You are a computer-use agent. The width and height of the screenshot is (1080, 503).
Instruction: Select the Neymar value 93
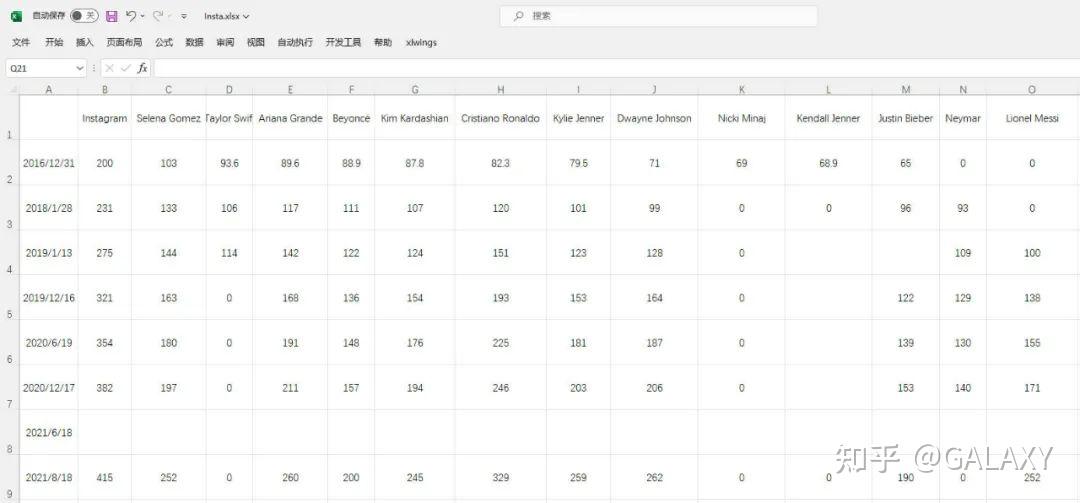(x=963, y=208)
